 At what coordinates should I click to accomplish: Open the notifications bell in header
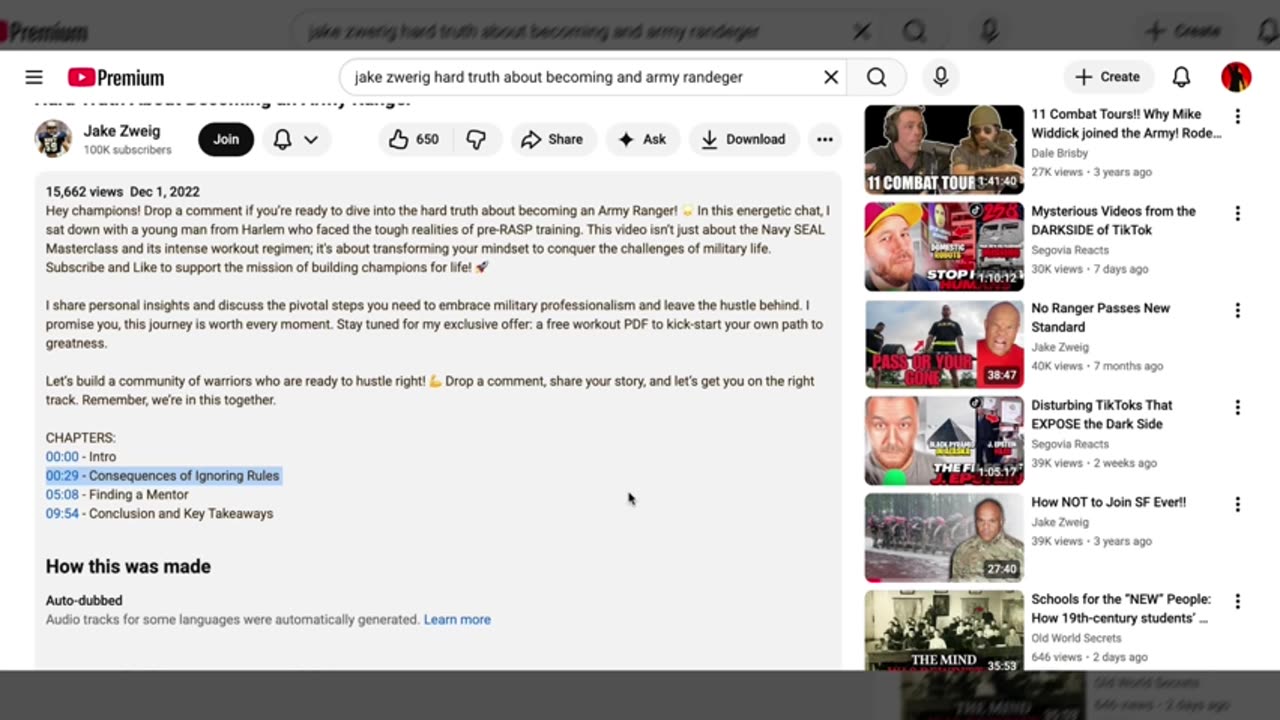pyautogui.click(x=1181, y=77)
